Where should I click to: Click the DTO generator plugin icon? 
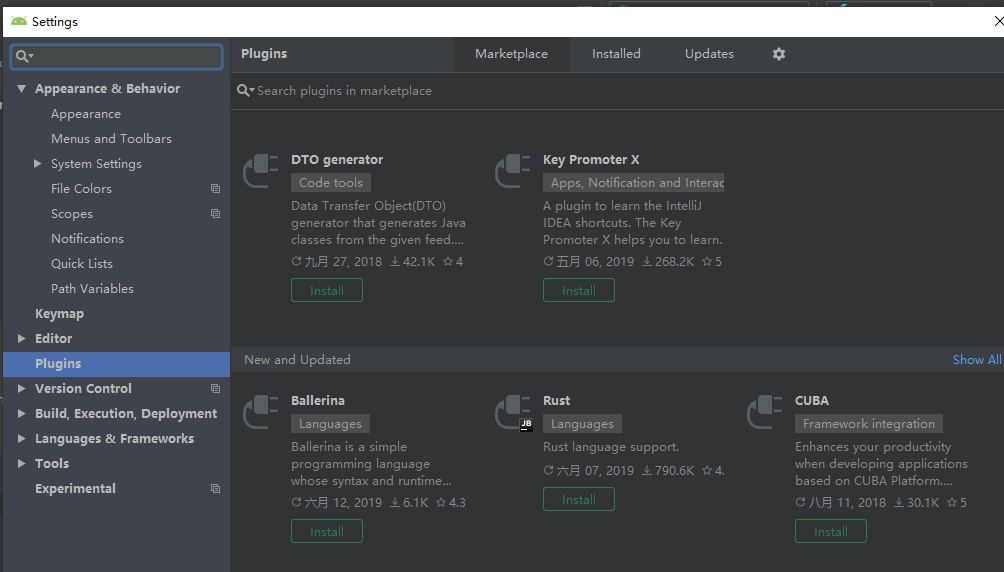click(261, 172)
